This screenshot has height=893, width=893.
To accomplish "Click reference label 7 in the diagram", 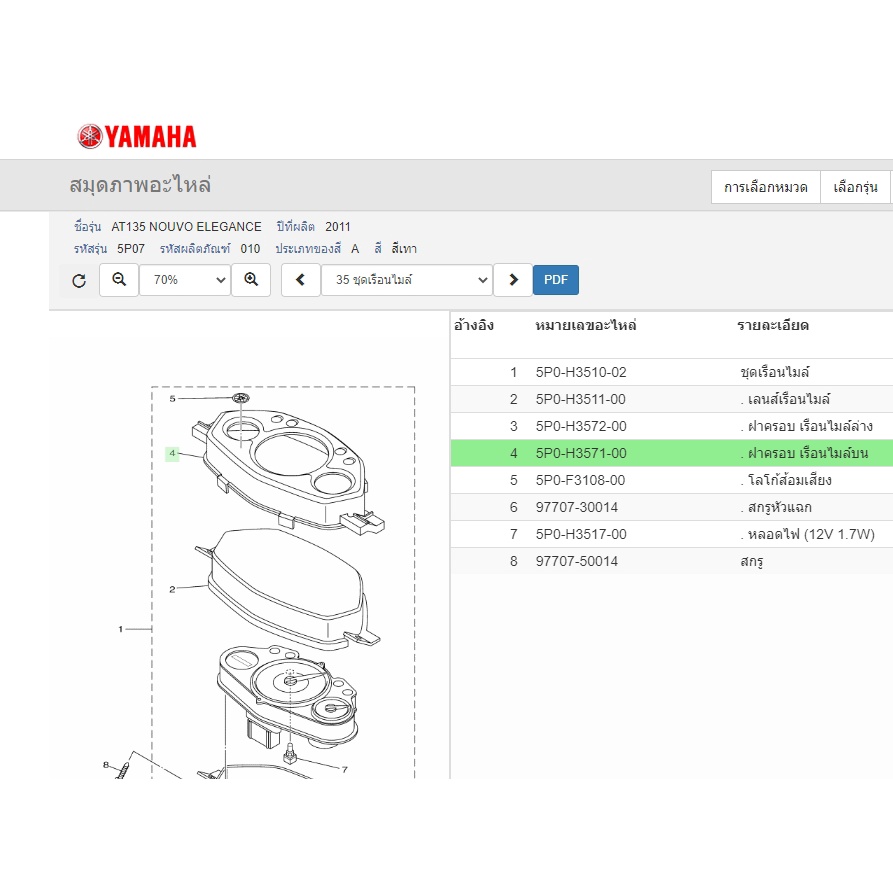I will tap(345, 769).
